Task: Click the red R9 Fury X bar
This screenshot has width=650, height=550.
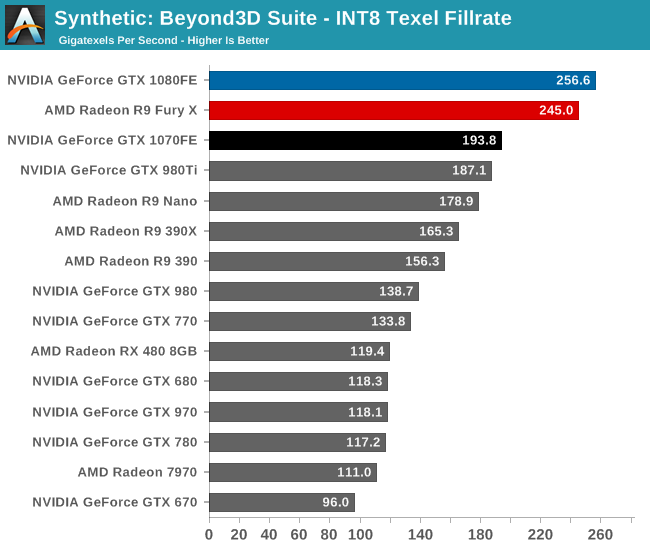Action: pyautogui.click(x=394, y=111)
